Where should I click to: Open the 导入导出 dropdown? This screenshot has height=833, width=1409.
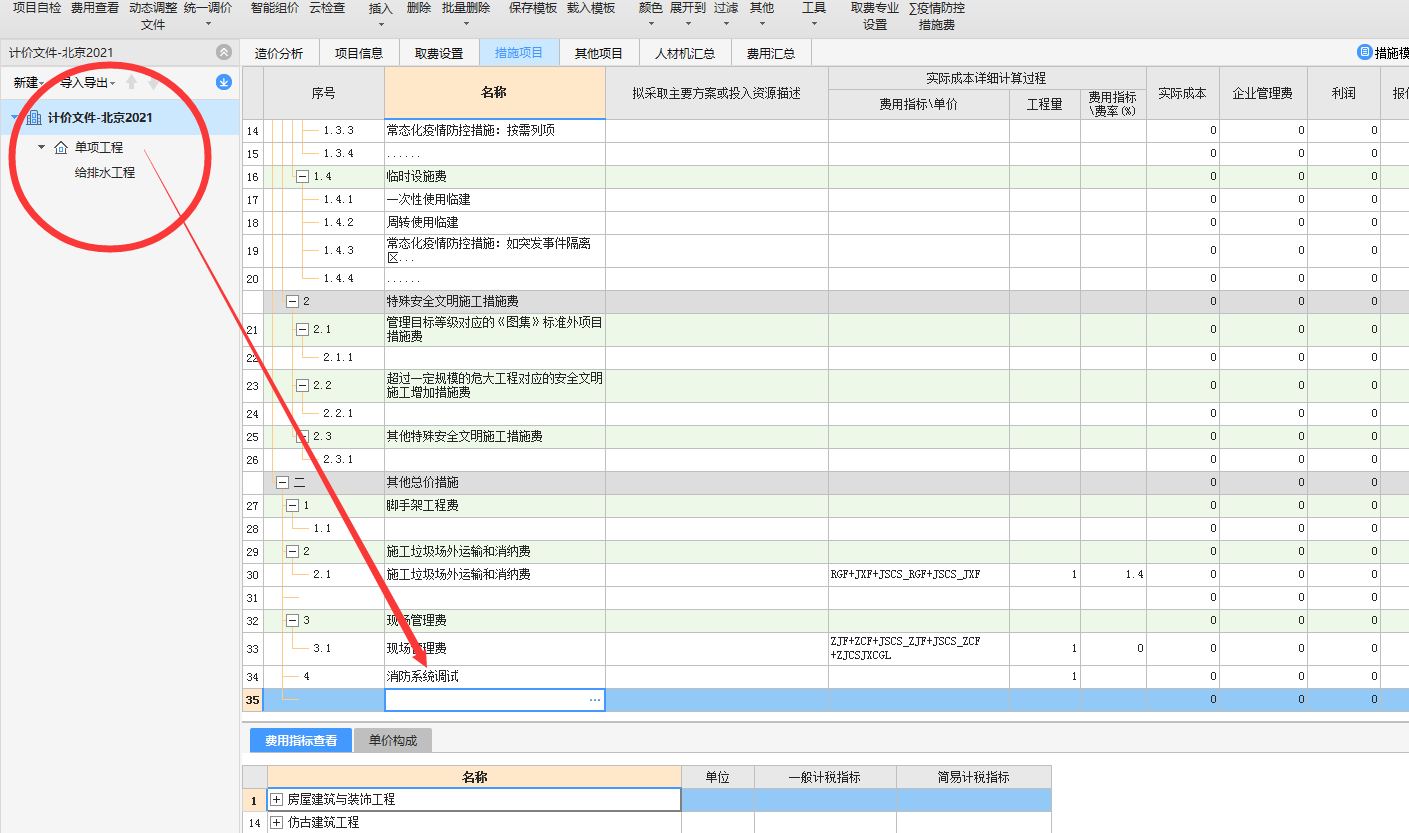pos(88,83)
